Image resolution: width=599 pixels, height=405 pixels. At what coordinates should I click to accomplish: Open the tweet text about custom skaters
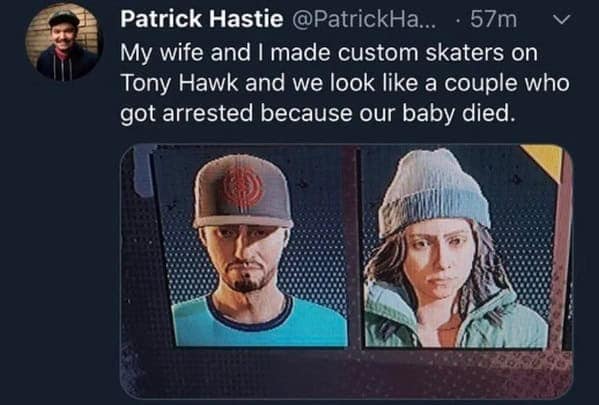coord(345,83)
